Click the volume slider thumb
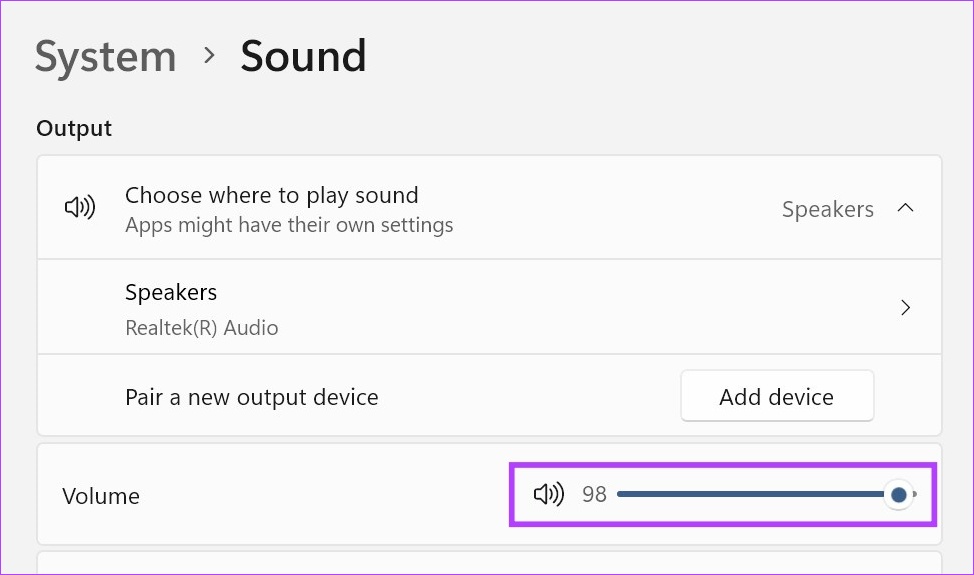This screenshot has height=575, width=974. [x=898, y=494]
